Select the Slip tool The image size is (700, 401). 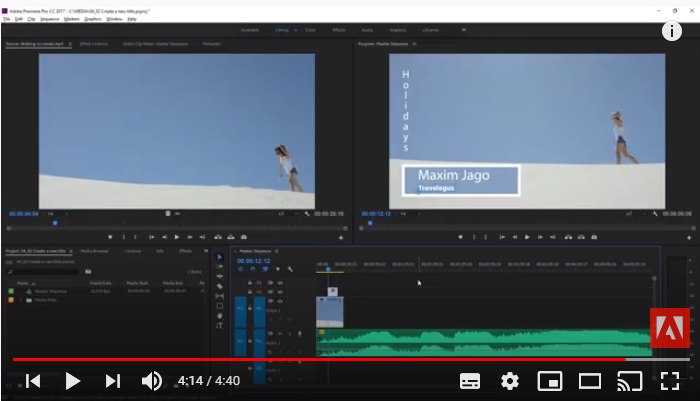(x=219, y=296)
